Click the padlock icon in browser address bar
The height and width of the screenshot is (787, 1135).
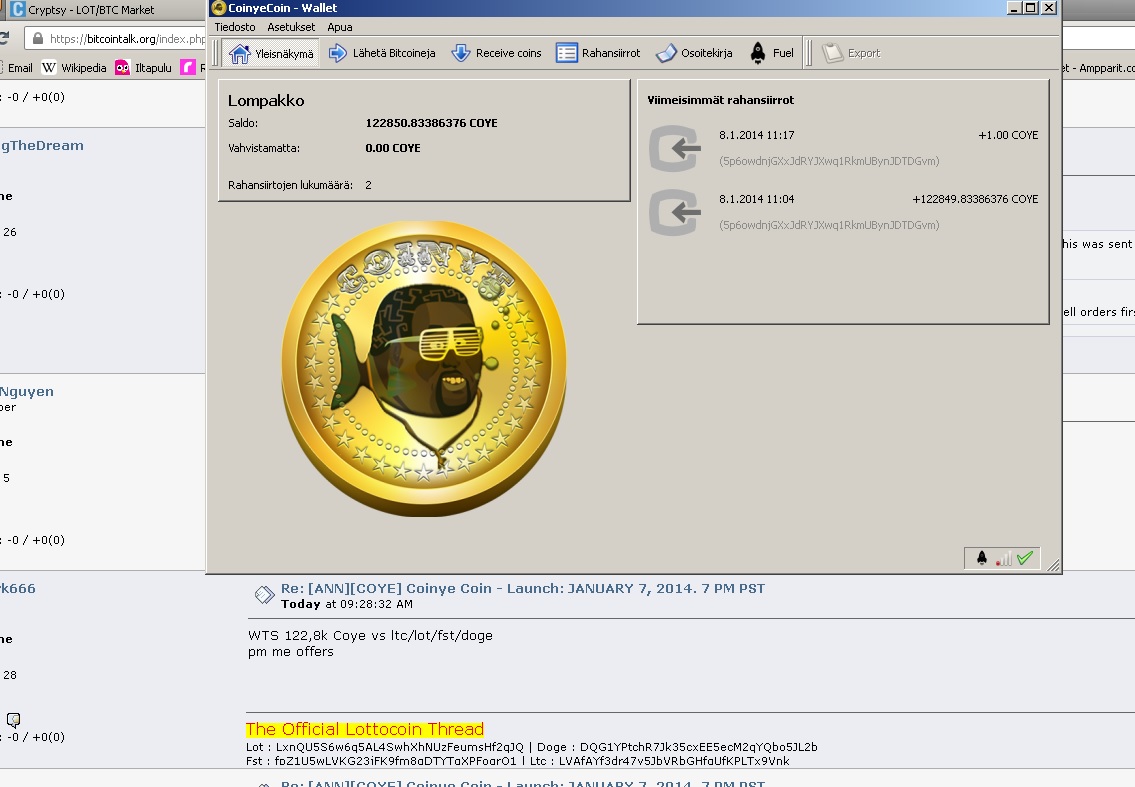tap(38, 38)
